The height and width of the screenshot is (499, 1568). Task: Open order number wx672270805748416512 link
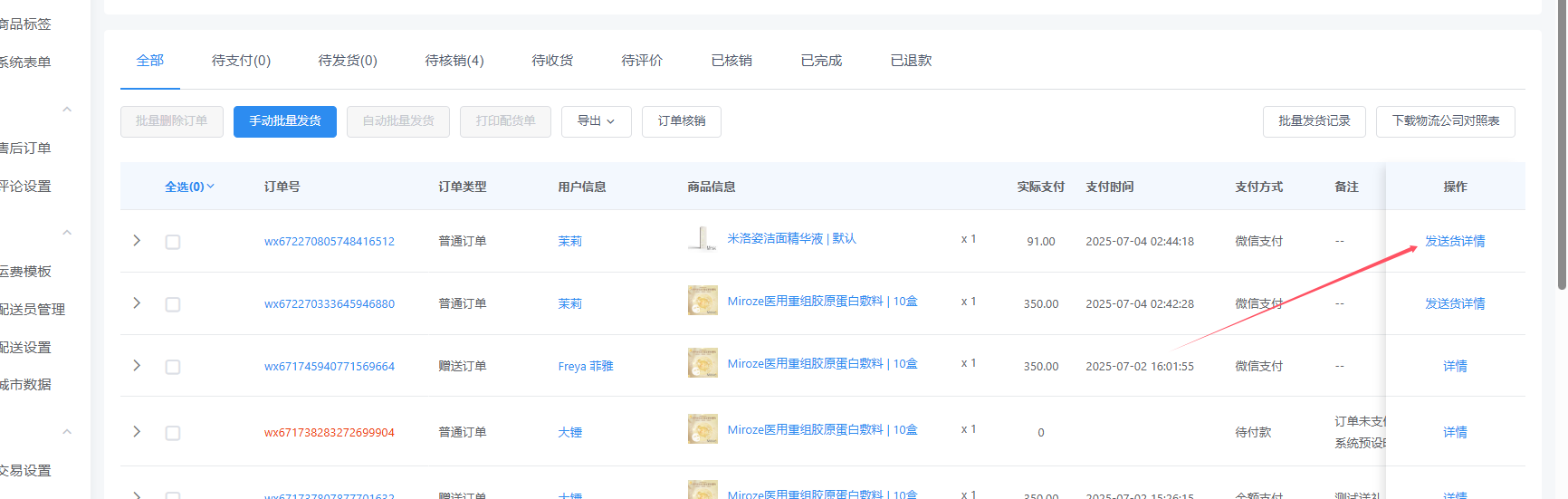click(x=330, y=242)
